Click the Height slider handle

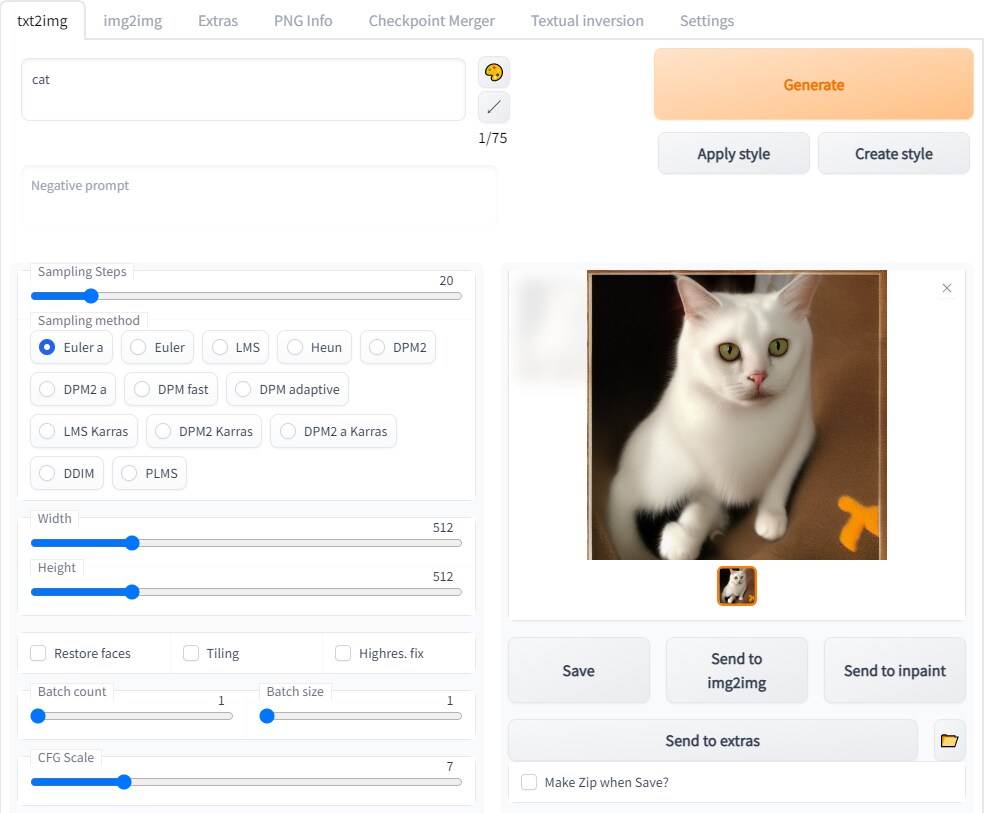pyautogui.click(x=132, y=591)
